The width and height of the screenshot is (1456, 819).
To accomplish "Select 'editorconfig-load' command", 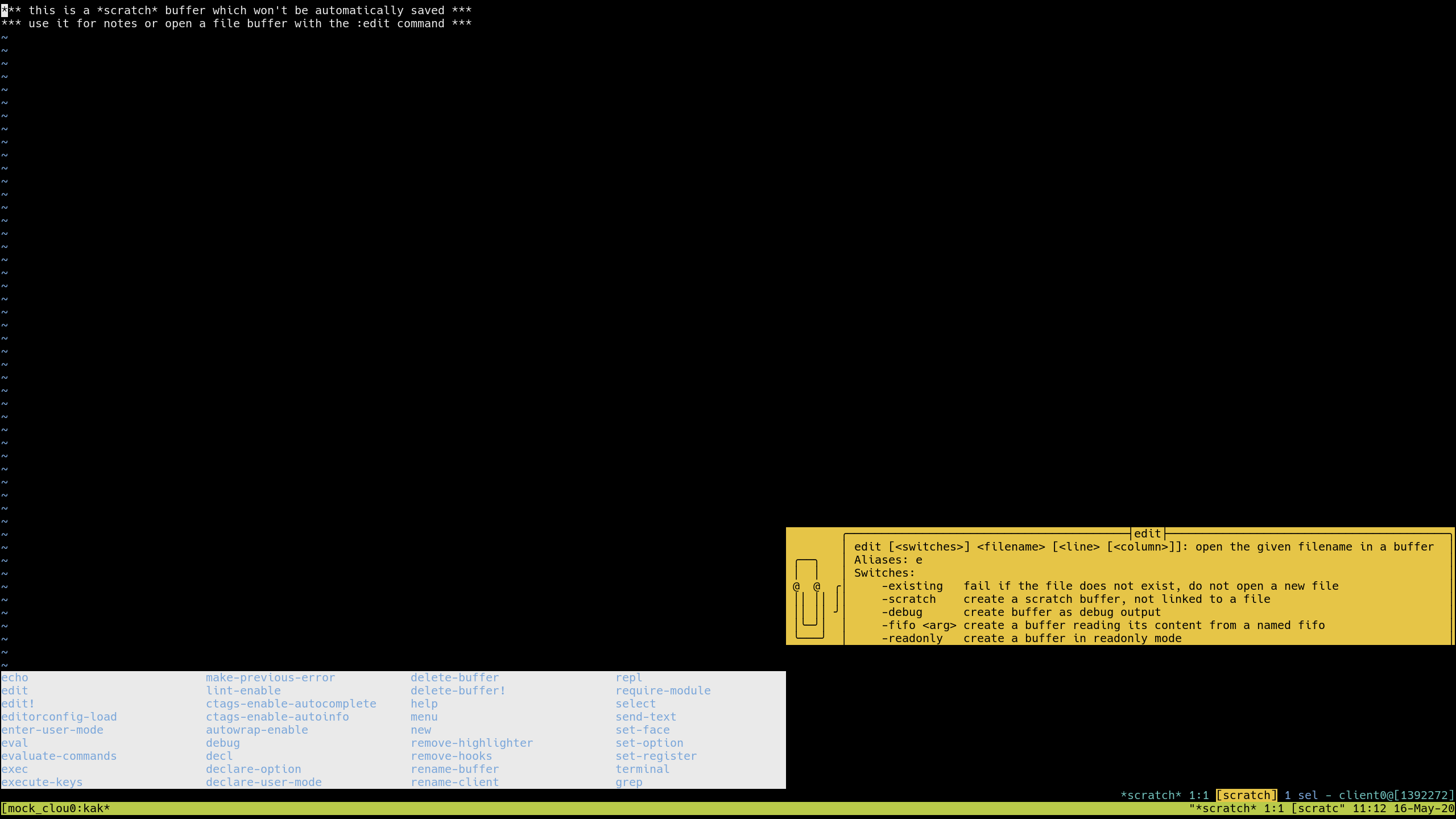I will [x=59, y=717].
